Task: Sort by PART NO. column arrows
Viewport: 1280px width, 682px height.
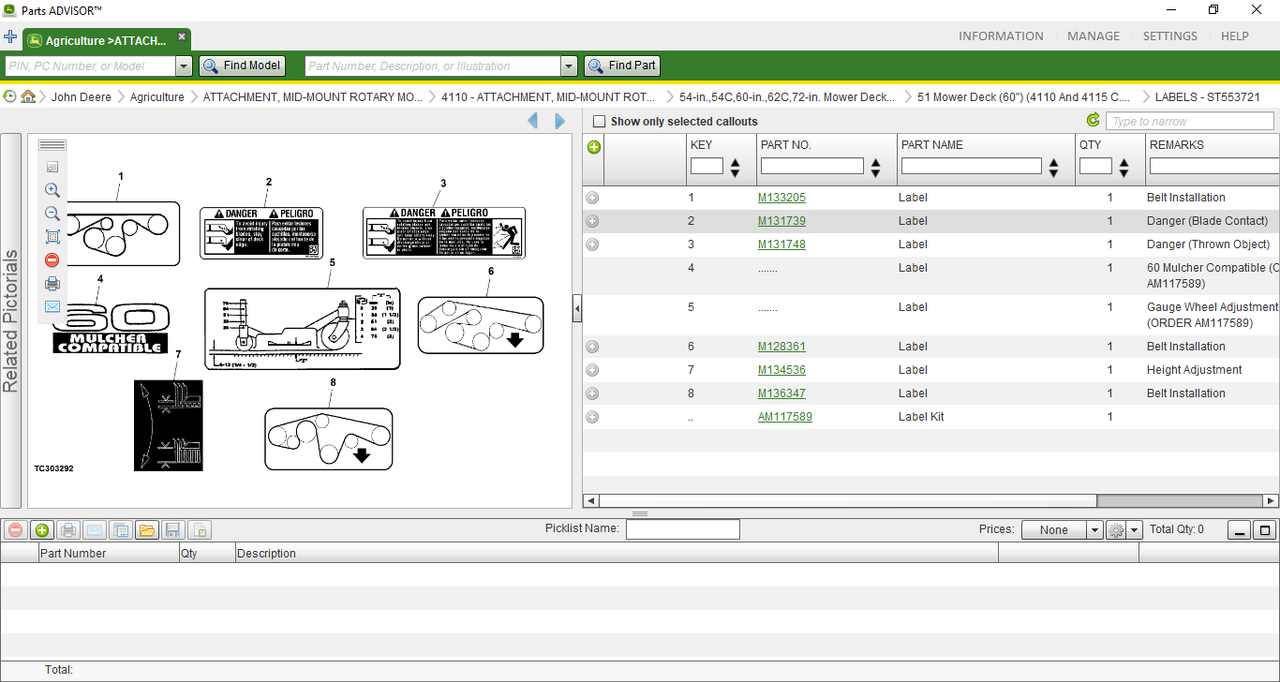Action: [876, 168]
